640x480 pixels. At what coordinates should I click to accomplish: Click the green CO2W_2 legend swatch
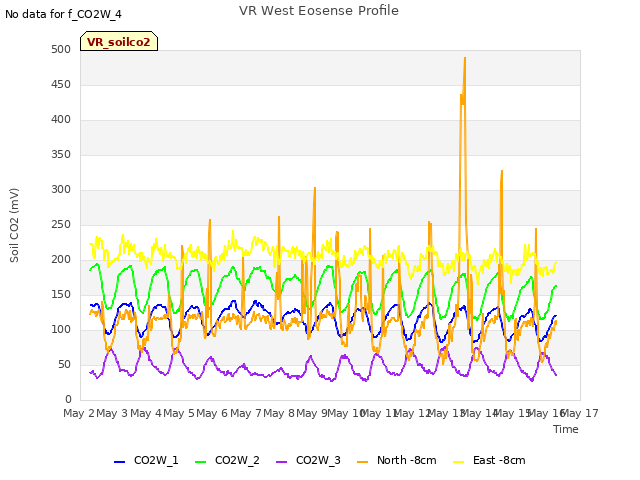(200, 461)
